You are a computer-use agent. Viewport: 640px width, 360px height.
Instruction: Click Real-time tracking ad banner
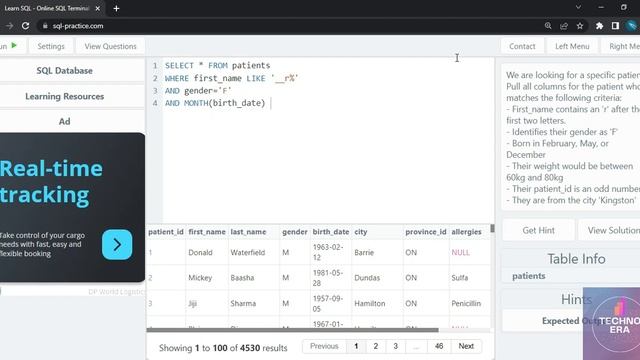tap(72, 207)
